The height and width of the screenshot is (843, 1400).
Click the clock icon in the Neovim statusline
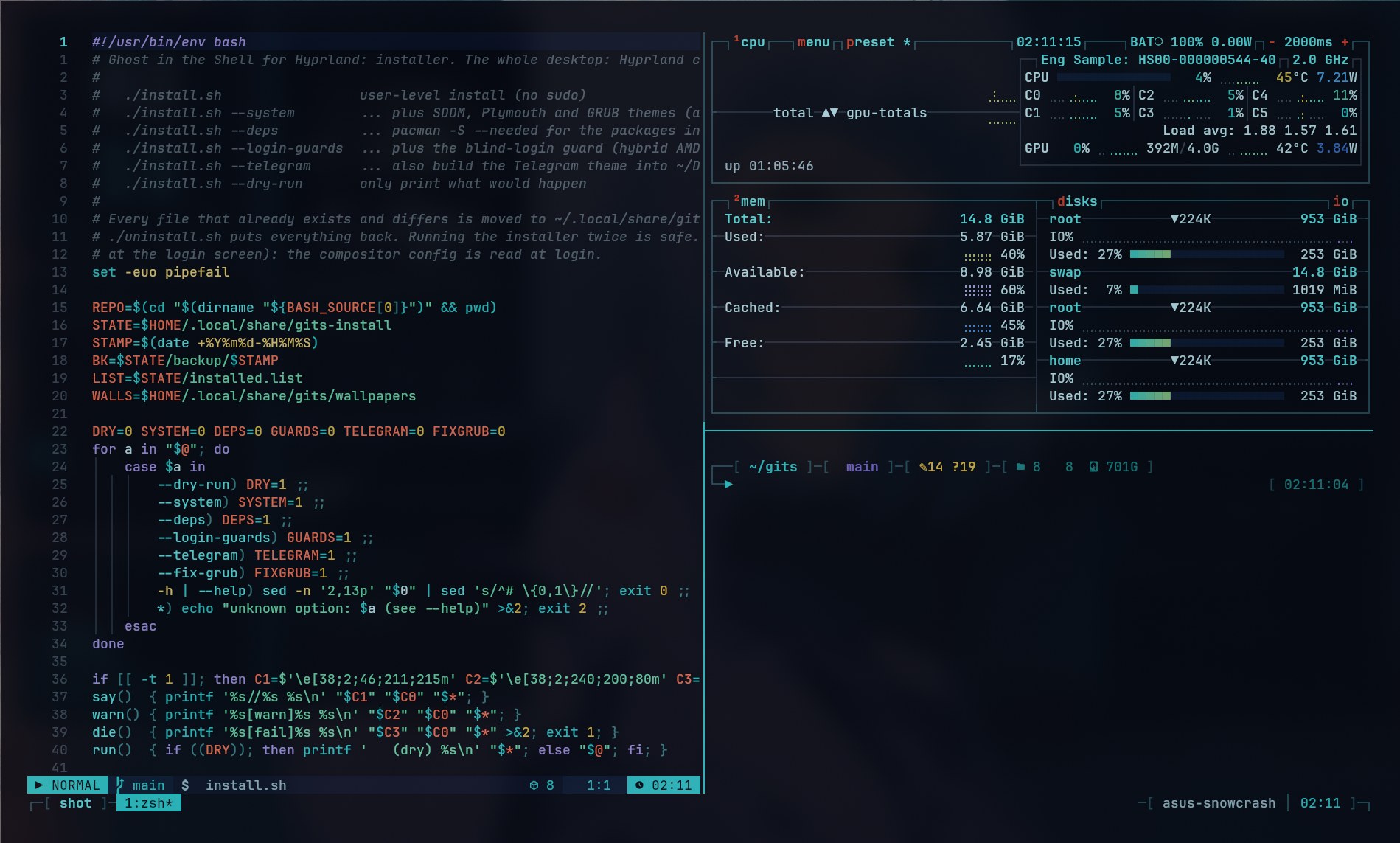(639, 785)
